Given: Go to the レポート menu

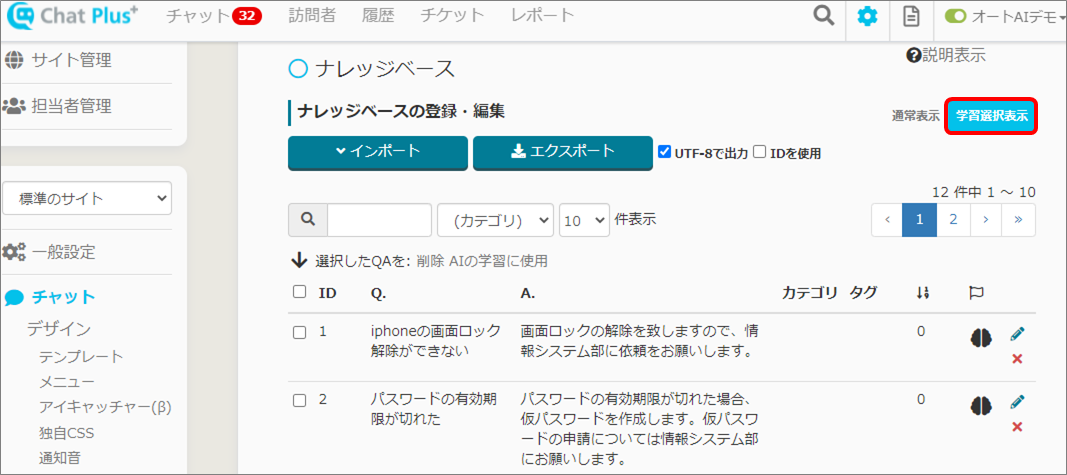Looking at the screenshot, I should click(x=542, y=15).
